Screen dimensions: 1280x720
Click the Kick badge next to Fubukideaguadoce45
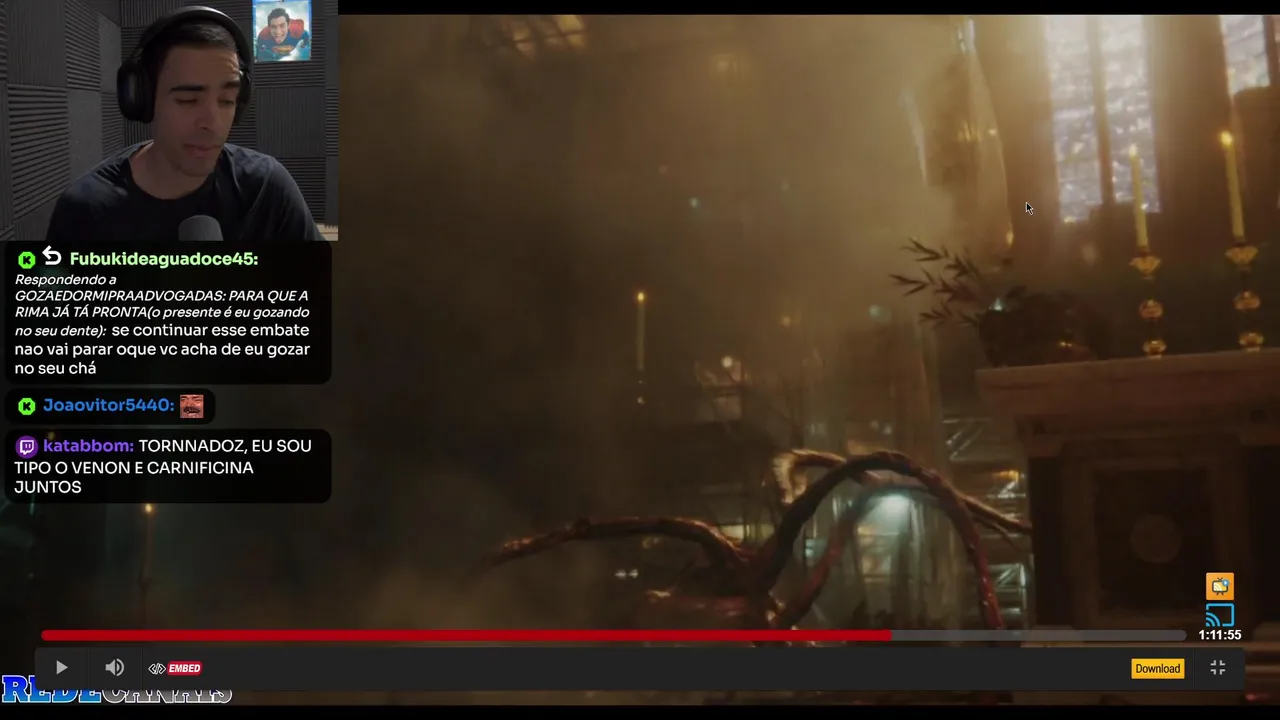click(x=27, y=260)
